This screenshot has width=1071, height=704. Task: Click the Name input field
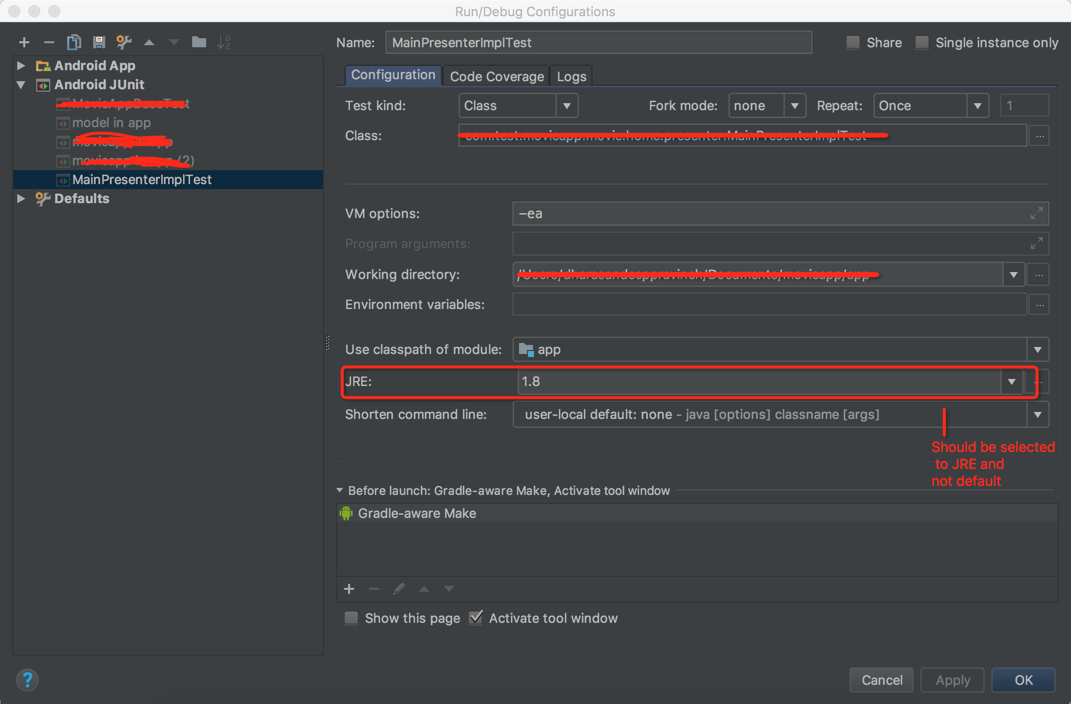tap(598, 42)
